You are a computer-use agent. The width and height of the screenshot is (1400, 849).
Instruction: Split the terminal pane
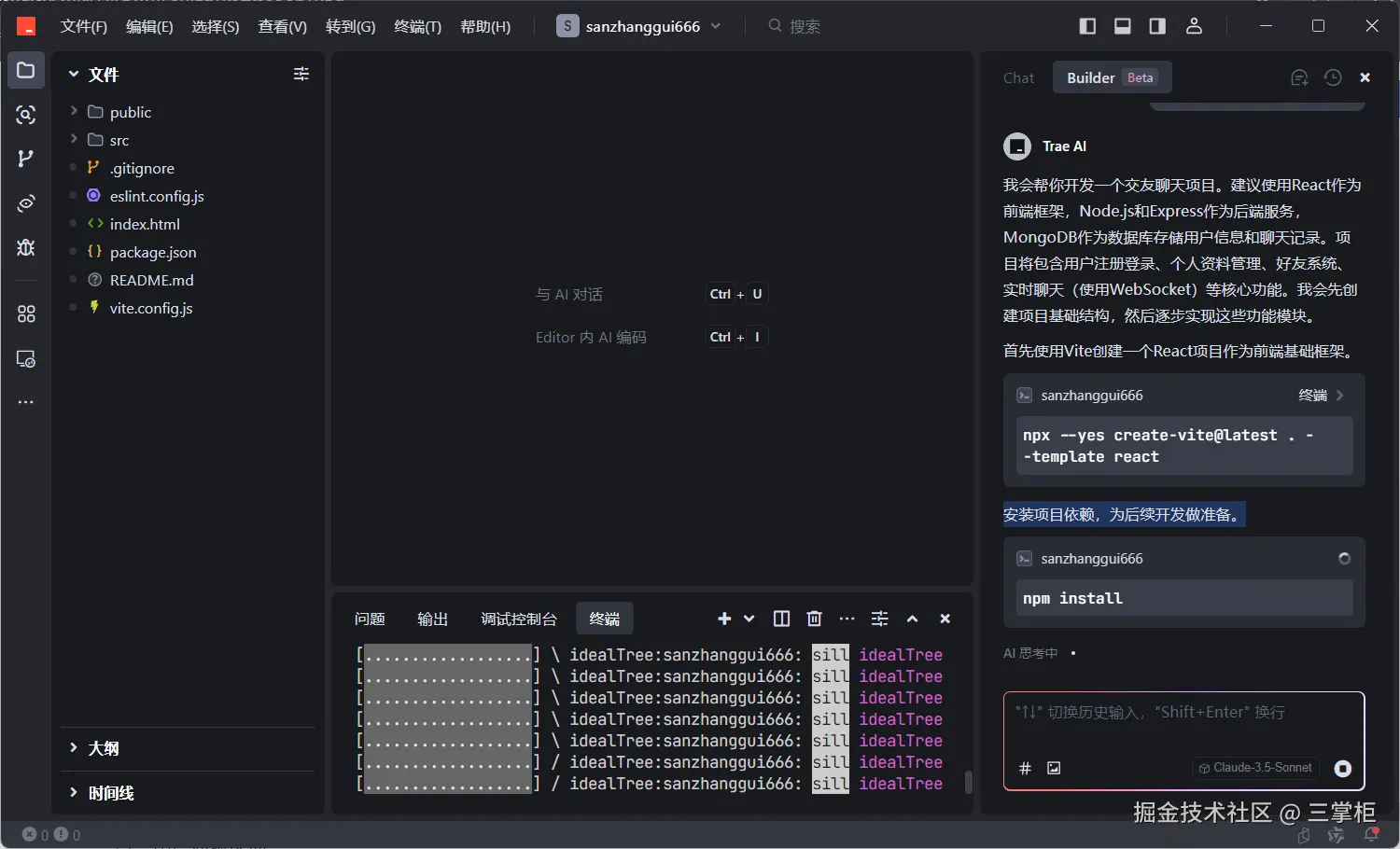click(x=782, y=619)
